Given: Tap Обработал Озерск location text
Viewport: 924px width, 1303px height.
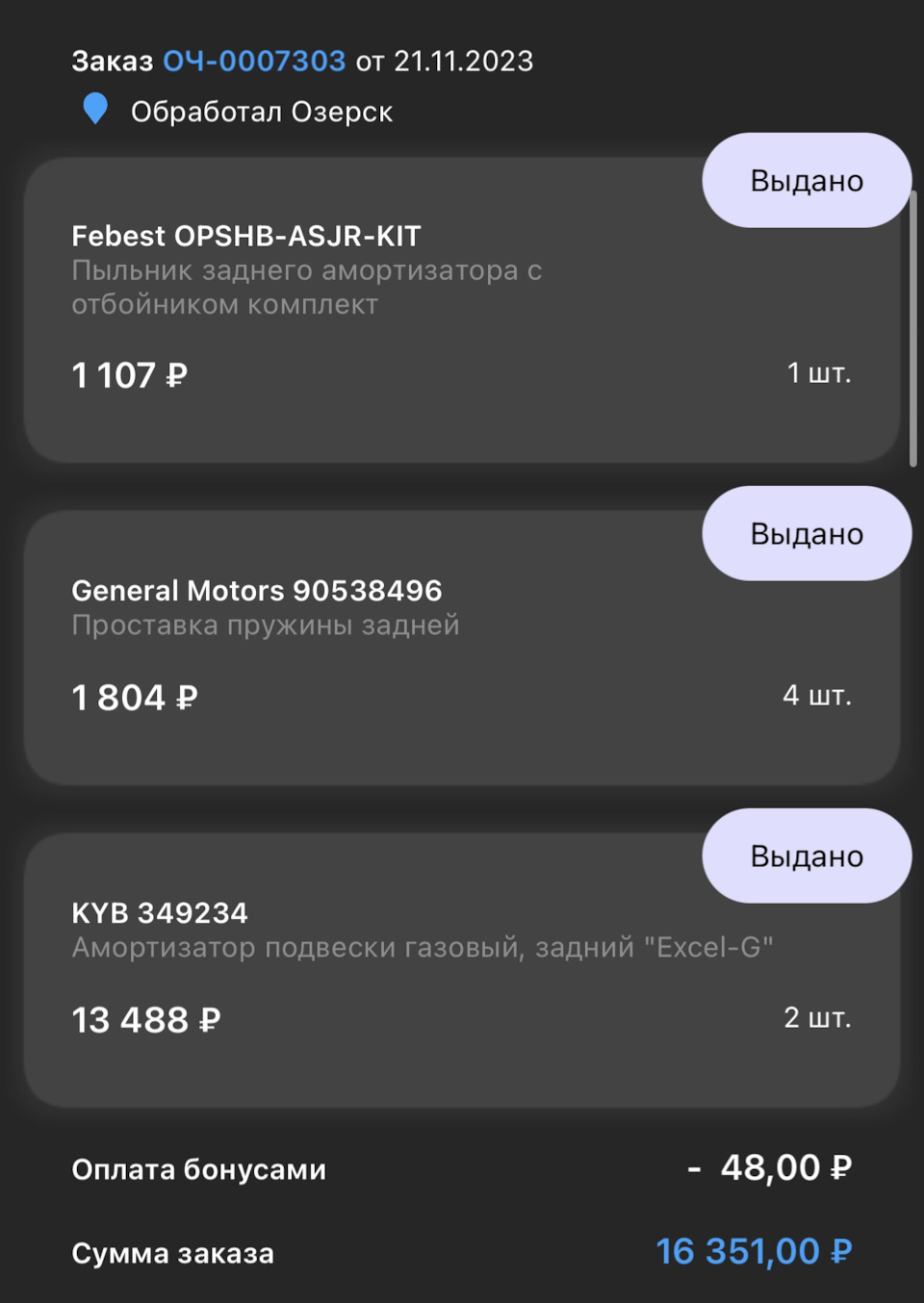Looking at the screenshot, I should 262,113.
